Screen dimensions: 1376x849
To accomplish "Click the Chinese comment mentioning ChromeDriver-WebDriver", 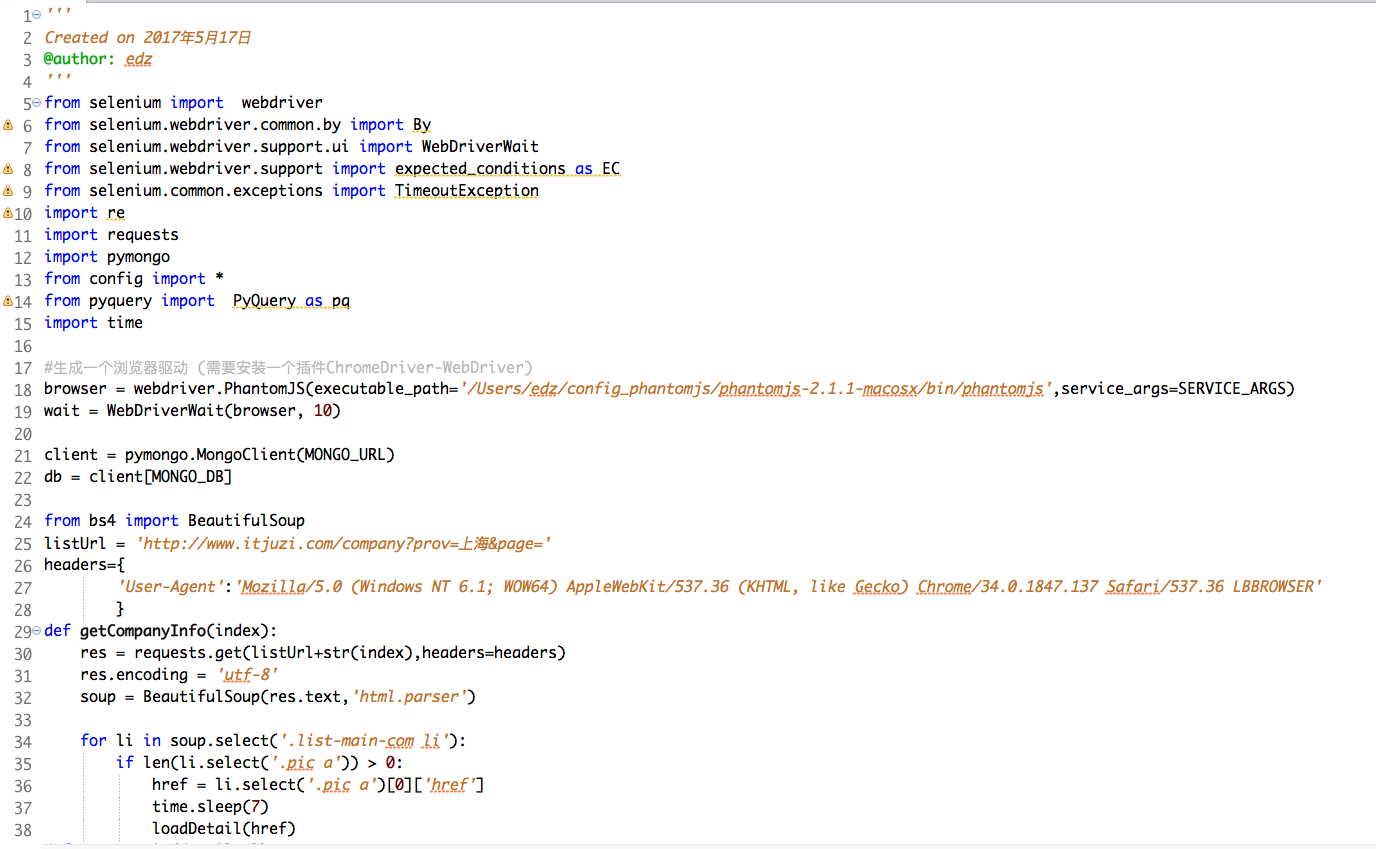I will coord(289,367).
